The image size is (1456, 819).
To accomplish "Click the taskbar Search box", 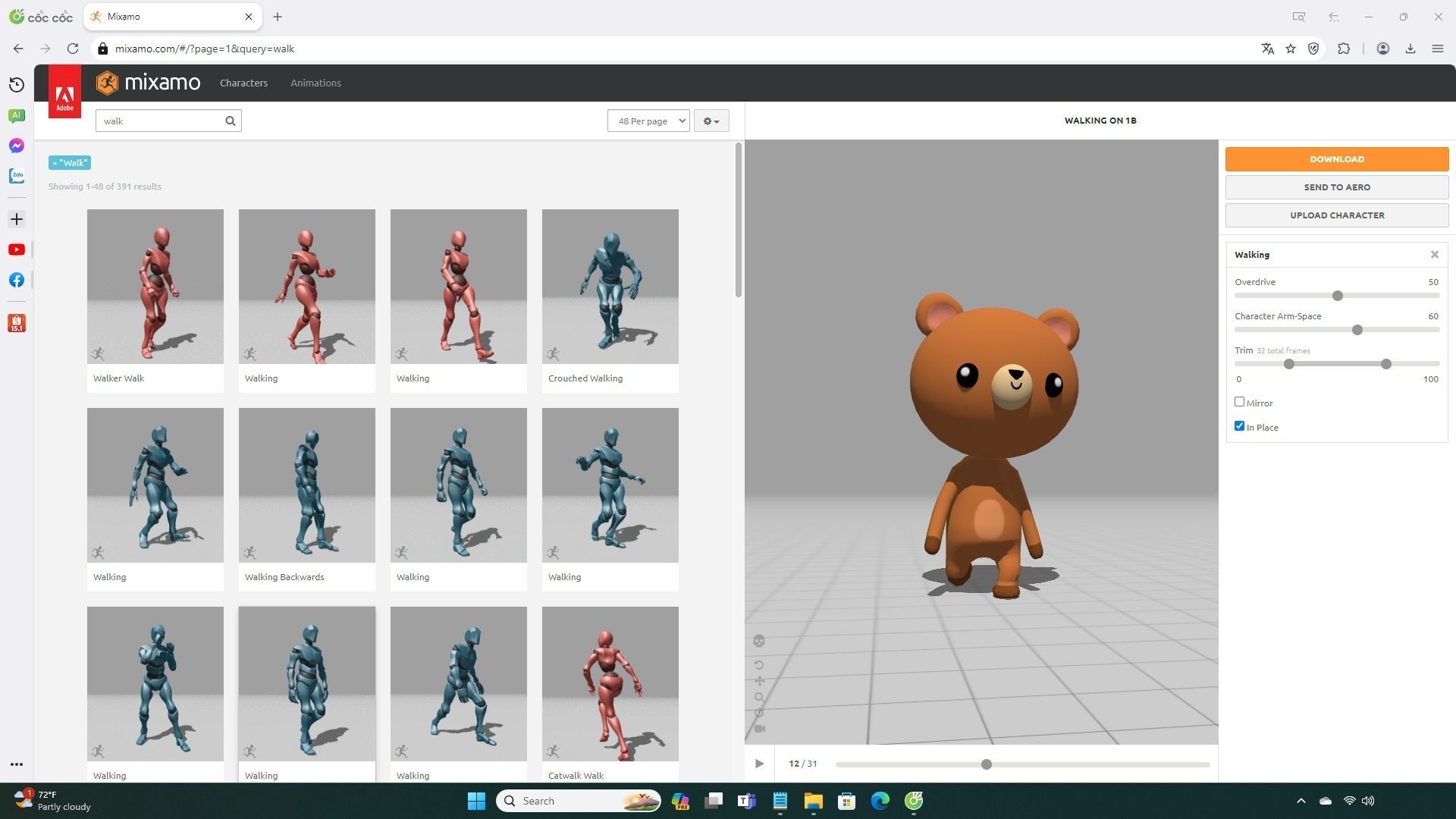I will click(x=579, y=801).
